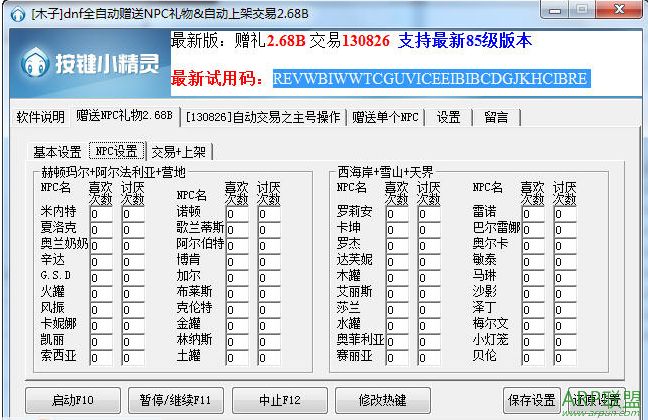Viewport: 648px width, 420px height.
Task: Click 土罐 like count field
Action: [237, 358]
